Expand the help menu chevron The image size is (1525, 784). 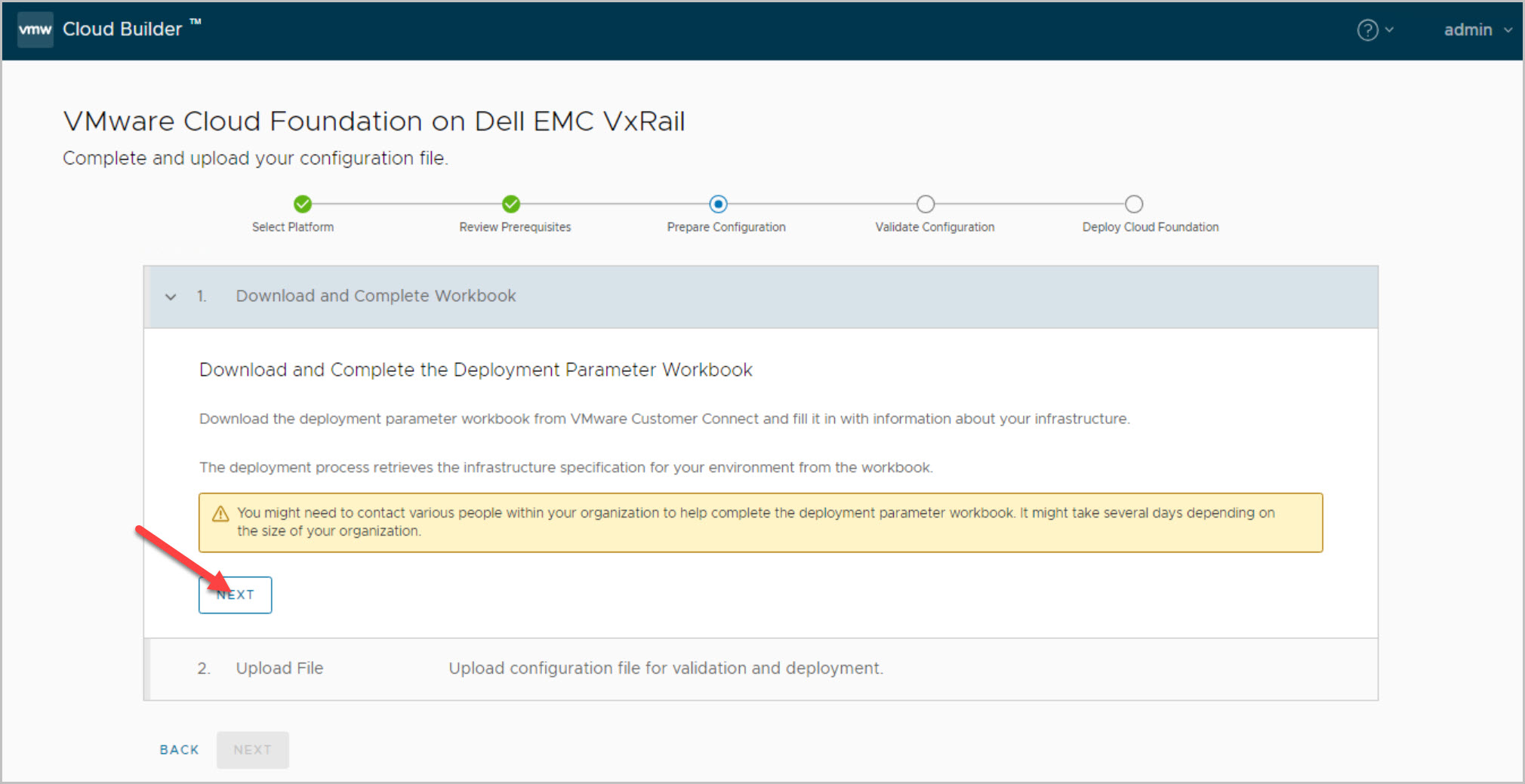[1389, 30]
